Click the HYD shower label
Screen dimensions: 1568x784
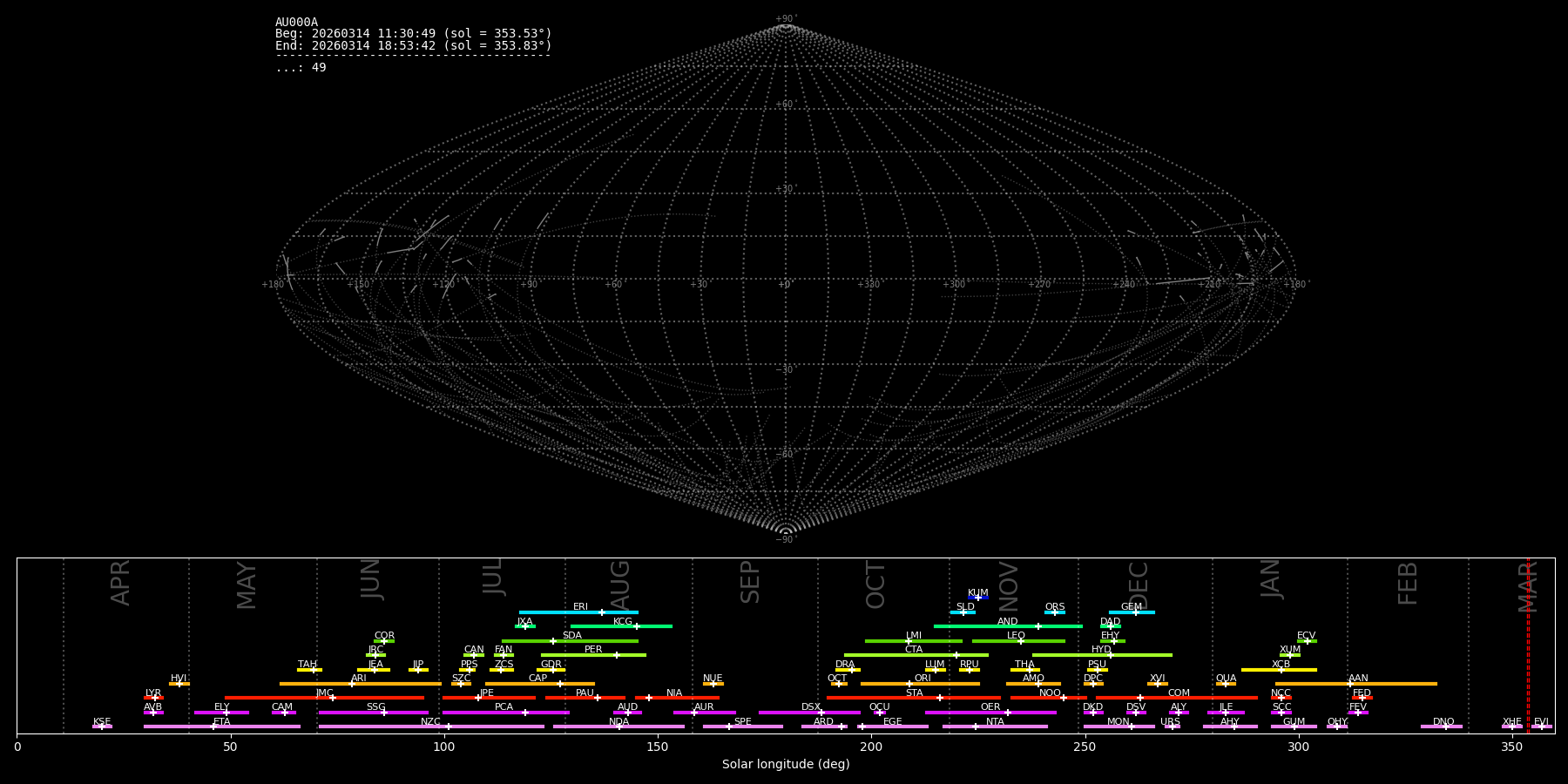coord(1101,650)
